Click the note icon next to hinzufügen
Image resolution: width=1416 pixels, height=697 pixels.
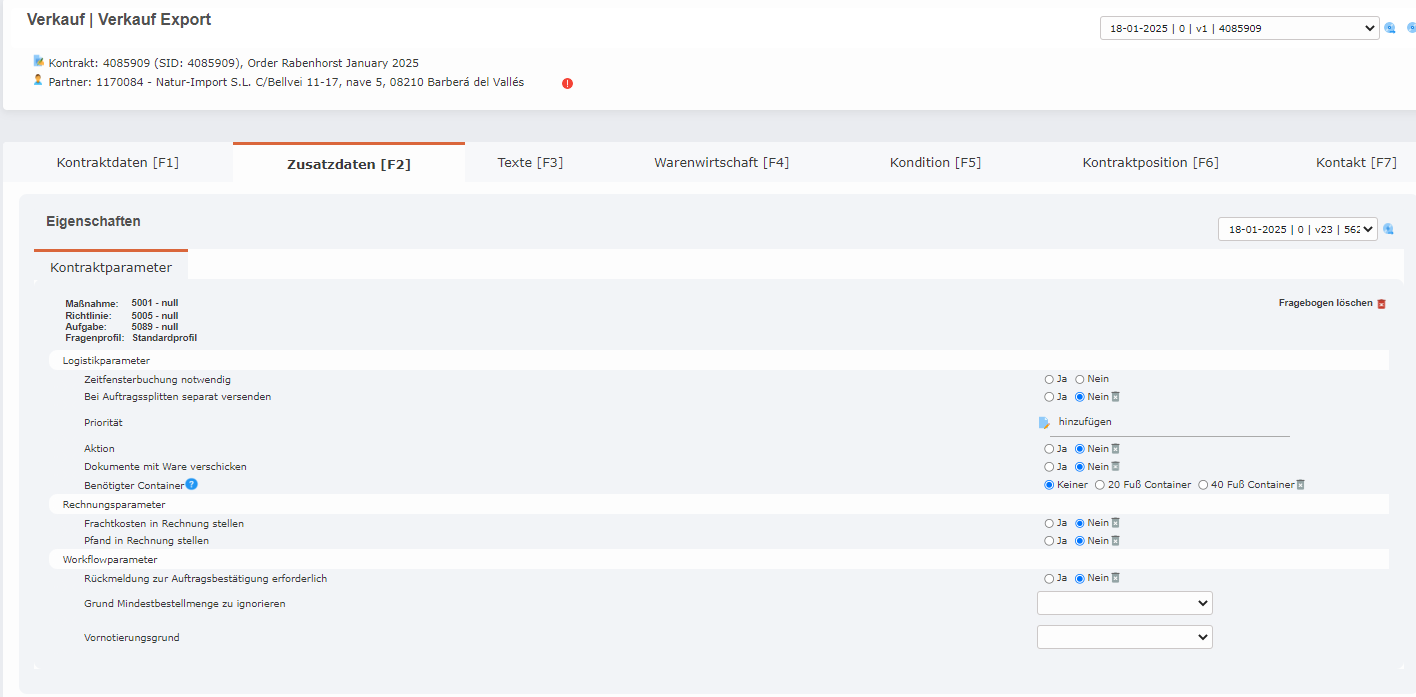pyautogui.click(x=1045, y=422)
